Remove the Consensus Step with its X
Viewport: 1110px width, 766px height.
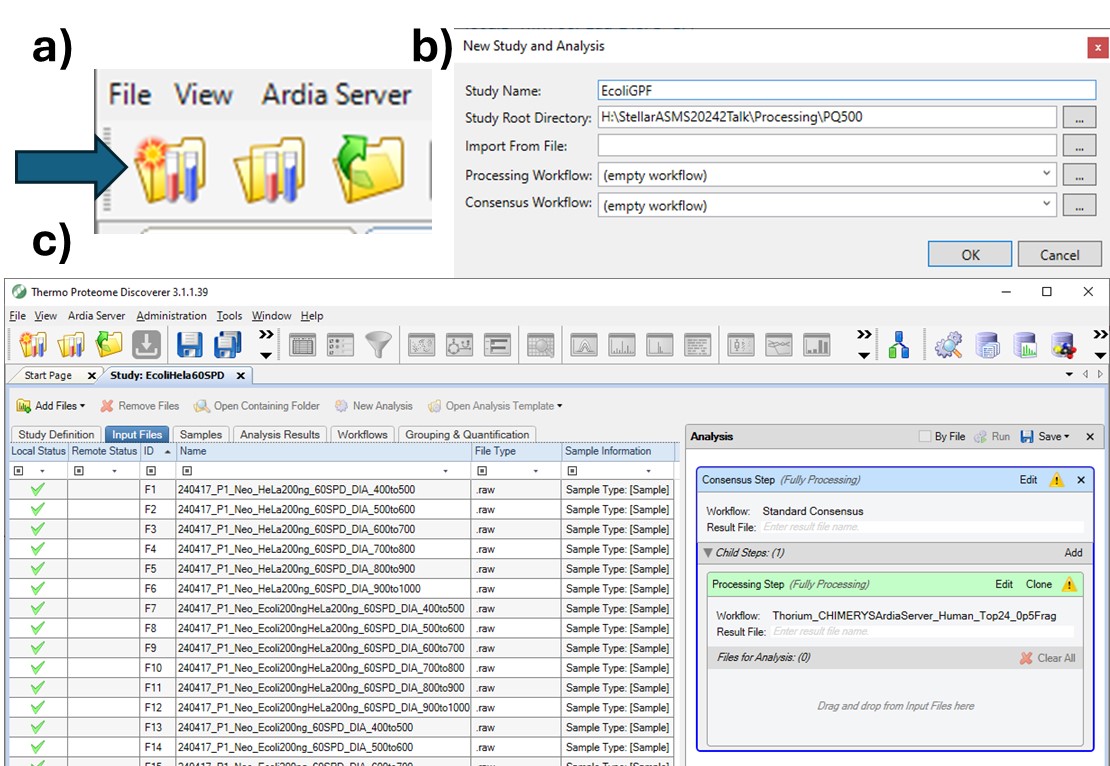[x=1081, y=480]
